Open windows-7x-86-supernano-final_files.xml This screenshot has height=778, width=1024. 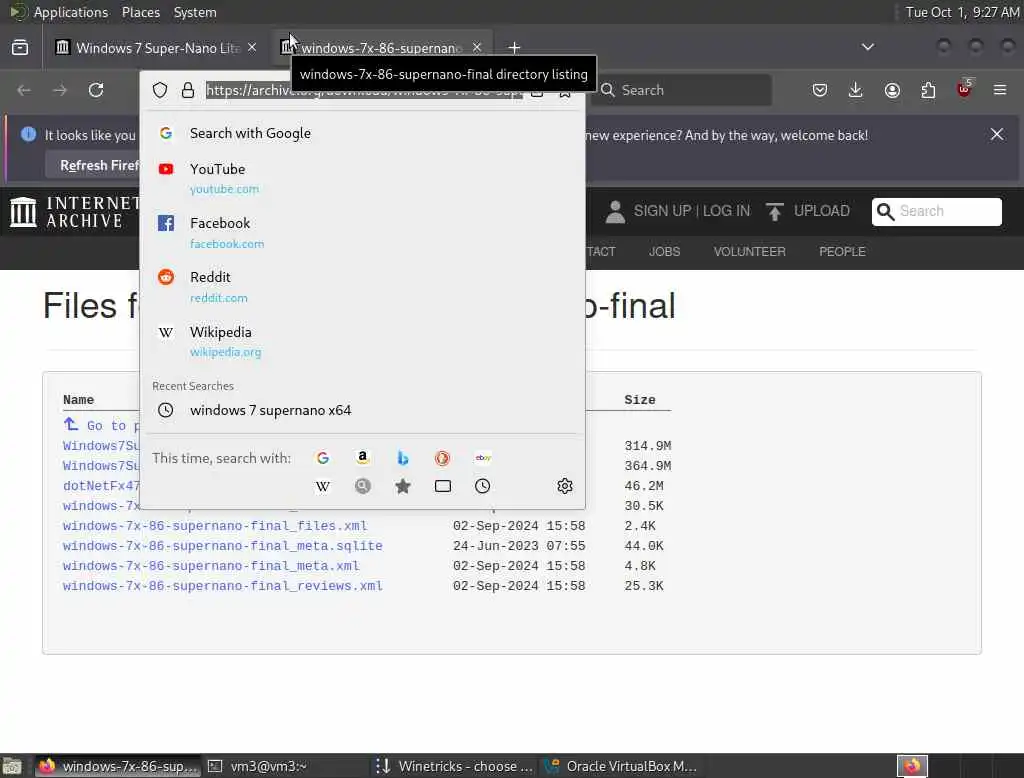click(215, 526)
